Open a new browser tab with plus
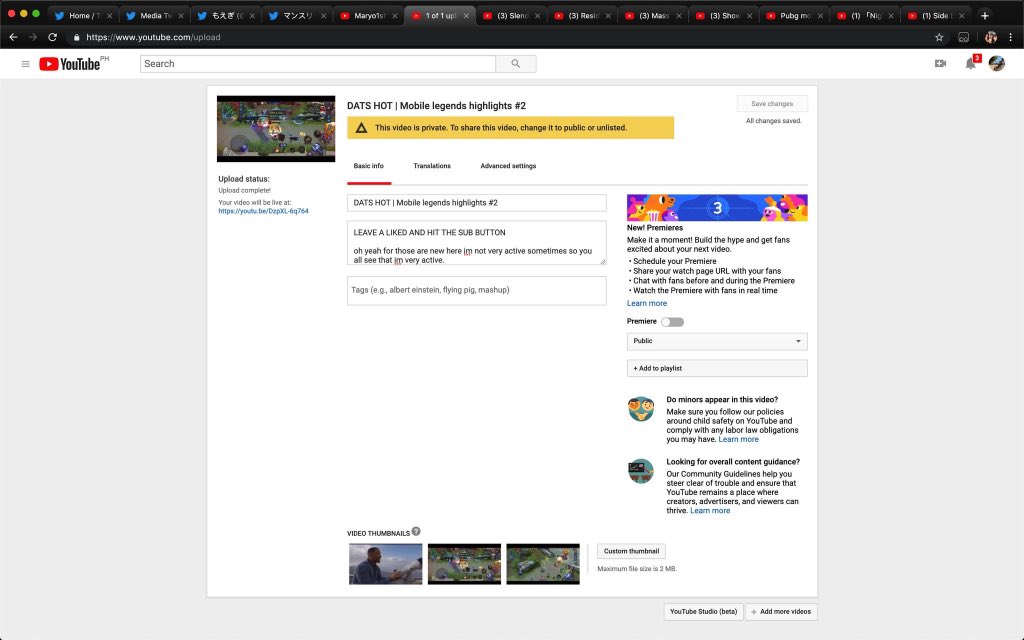This screenshot has height=640, width=1024. pos(985,16)
